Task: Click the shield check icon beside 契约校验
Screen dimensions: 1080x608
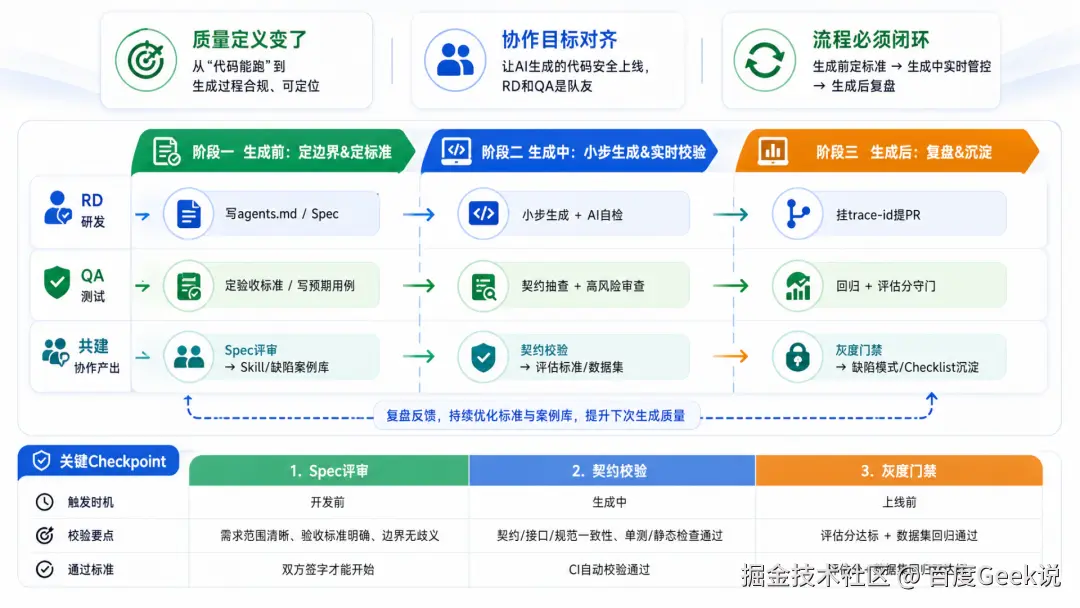Action: click(x=483, y=357)
